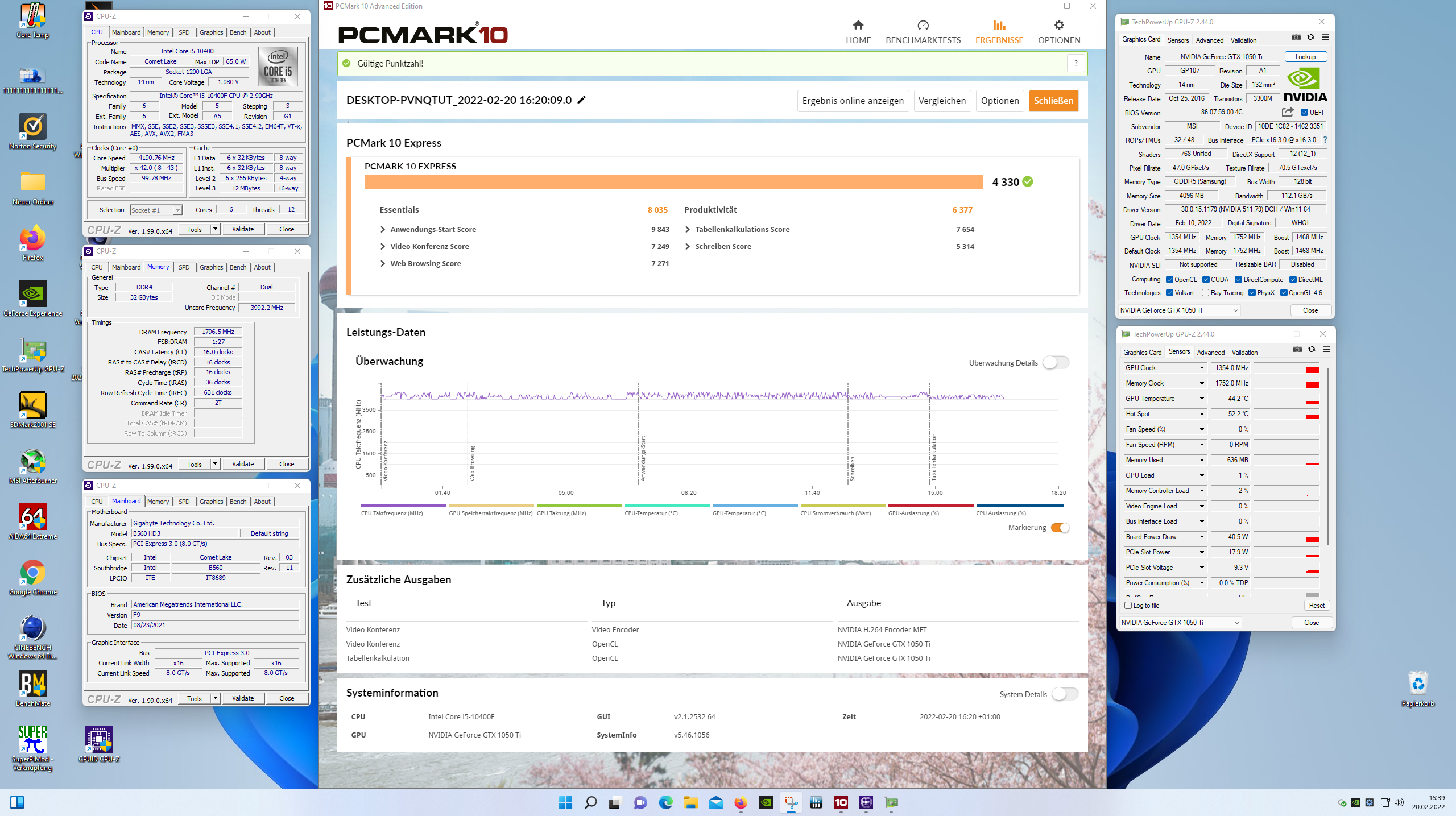Image resolution: width=1456 pixels, height=816 pixels.
Task: Toggle the System Details switch
Action: (1065, 694)
